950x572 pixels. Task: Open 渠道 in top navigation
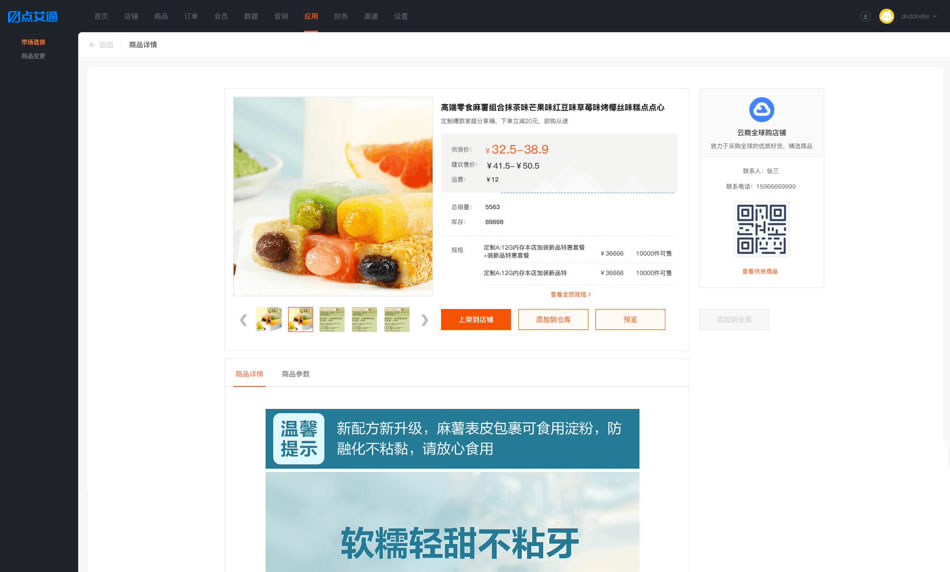coord(371,16)
